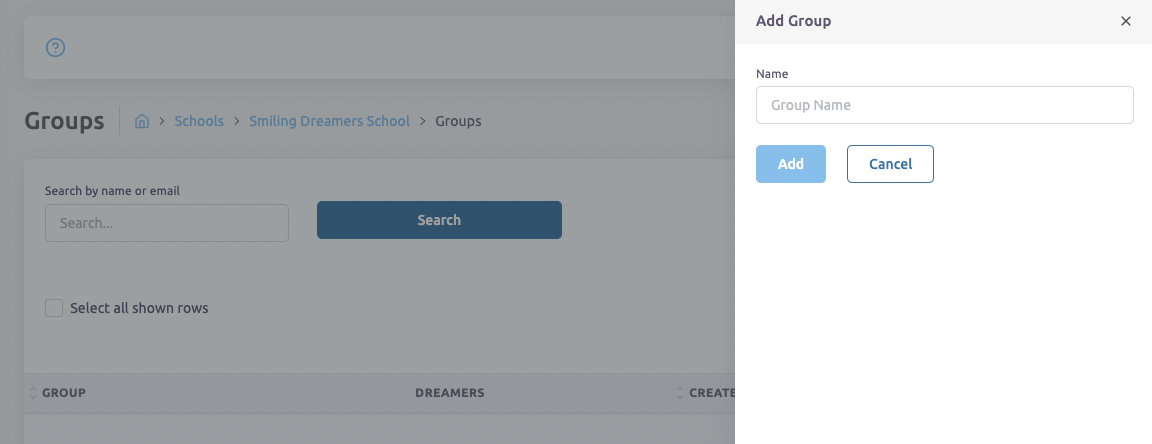
Task: Click the Add button in panel
Action: [x=790, y=164]
